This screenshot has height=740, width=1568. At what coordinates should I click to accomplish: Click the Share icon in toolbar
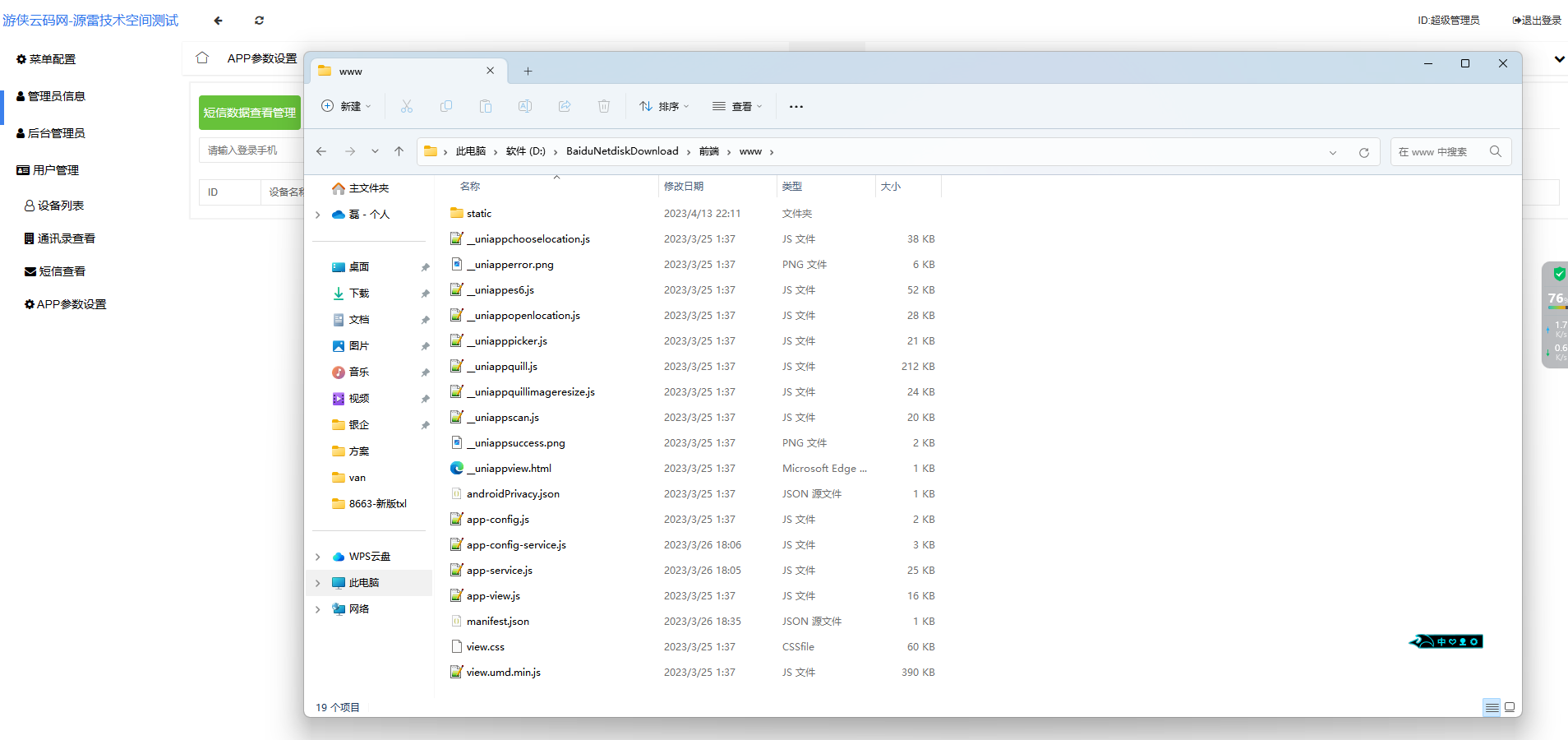(565, 106)
